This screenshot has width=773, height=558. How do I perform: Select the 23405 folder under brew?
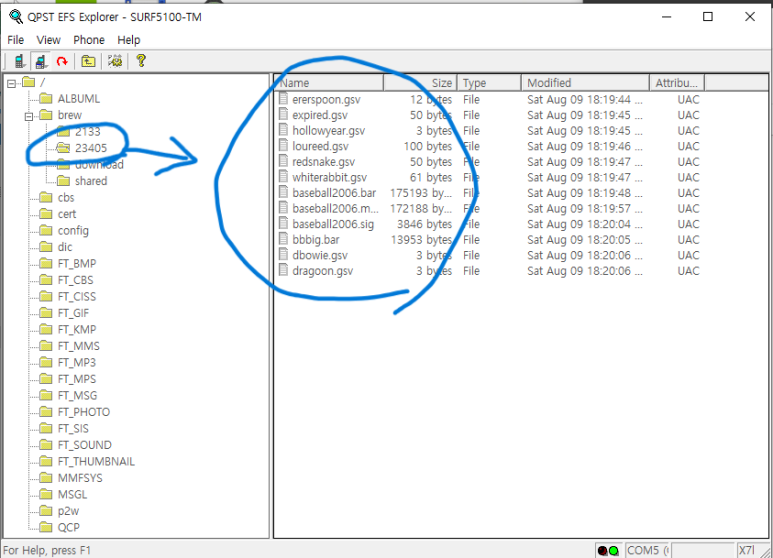click(91, 148)
